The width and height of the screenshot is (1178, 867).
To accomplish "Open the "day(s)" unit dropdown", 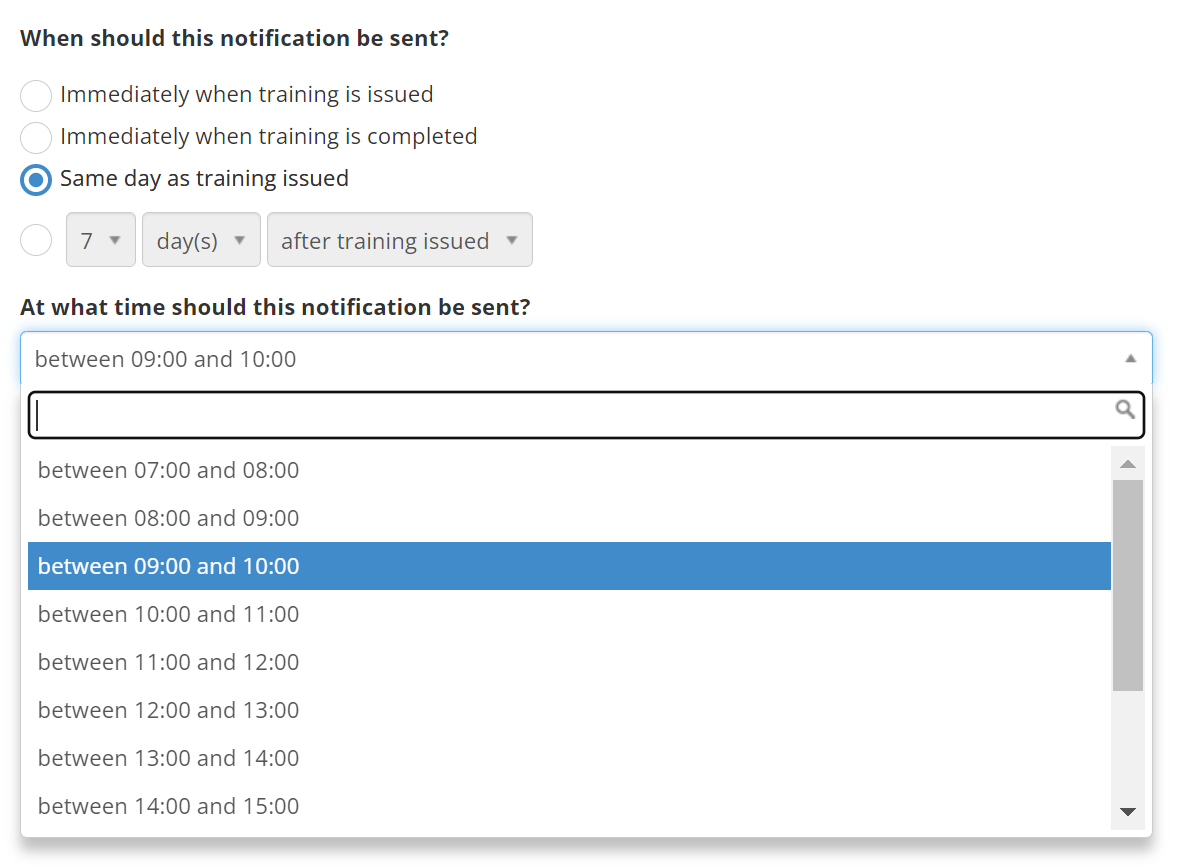I will coord(201,241).
